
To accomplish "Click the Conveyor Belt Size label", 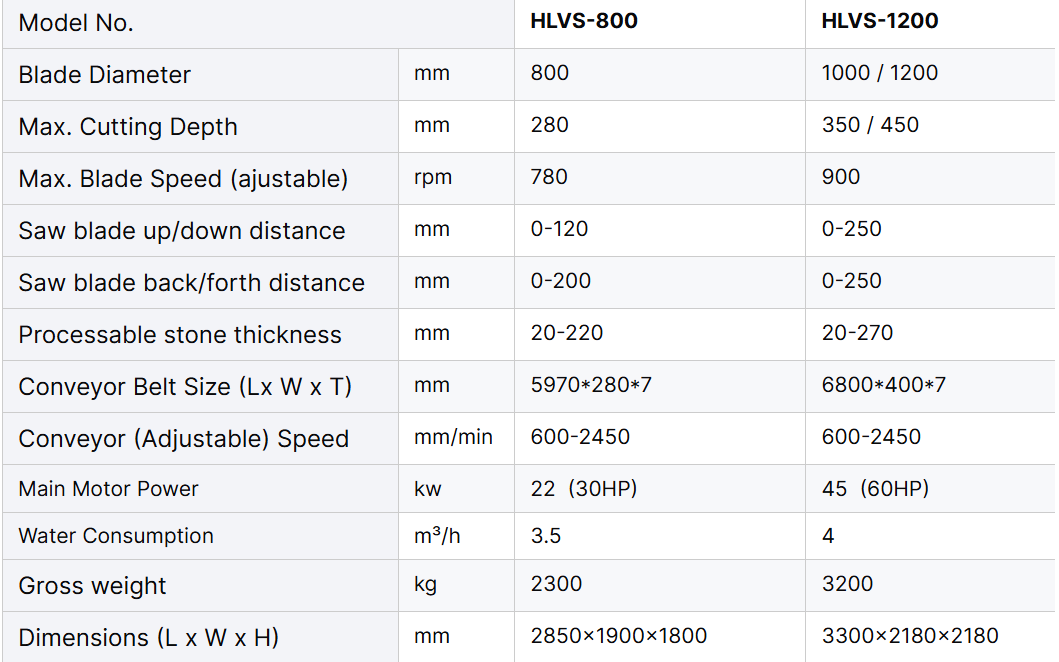I will pyautogui.click(x=185, y=387).
